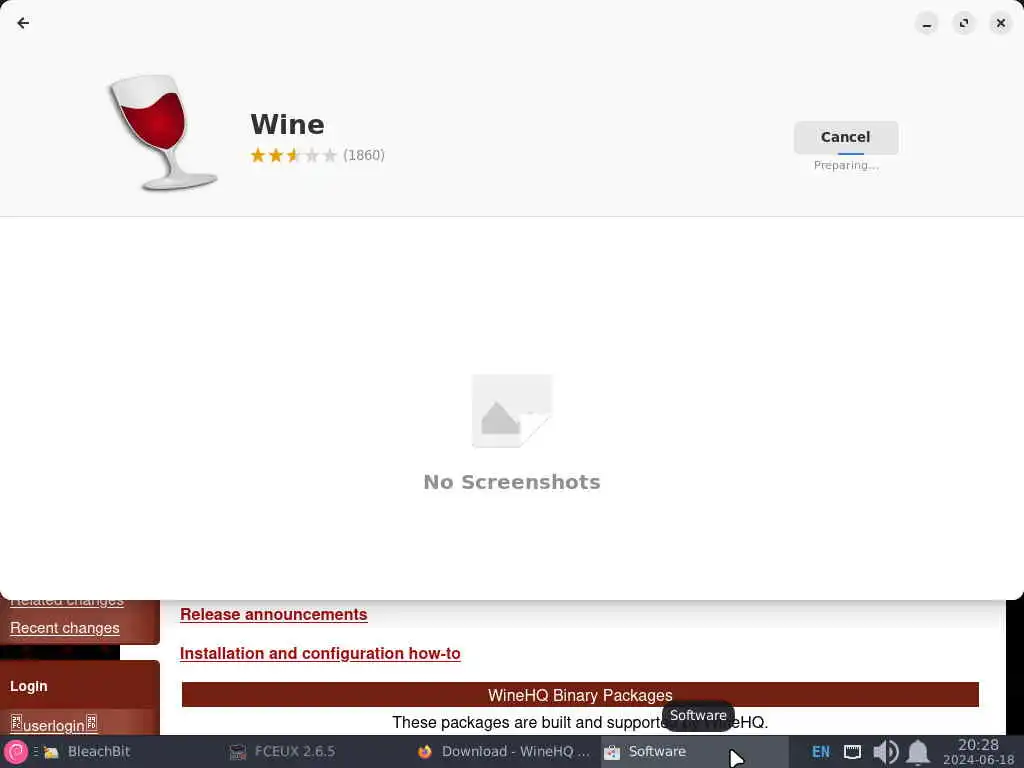This screenshot has width=1024, height=768.
Task: Open Recent changes link in WineHQ sidebar
Action: (65, 628)
